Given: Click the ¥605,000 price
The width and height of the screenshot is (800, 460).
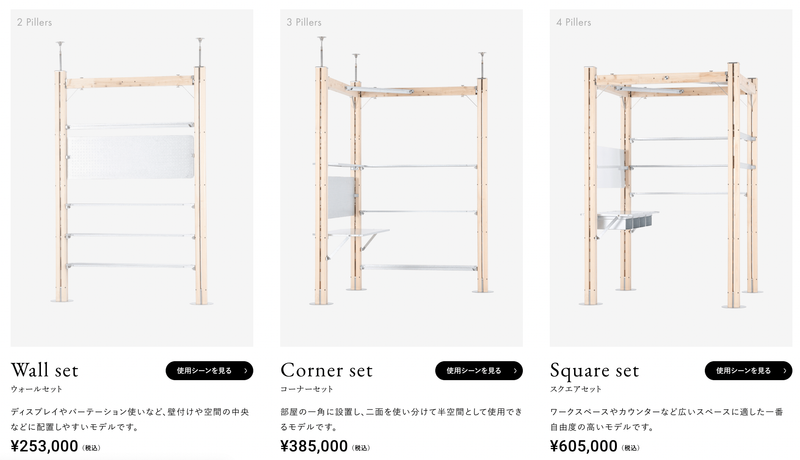Looking at the screenshot, I should [x=584, y=446].
